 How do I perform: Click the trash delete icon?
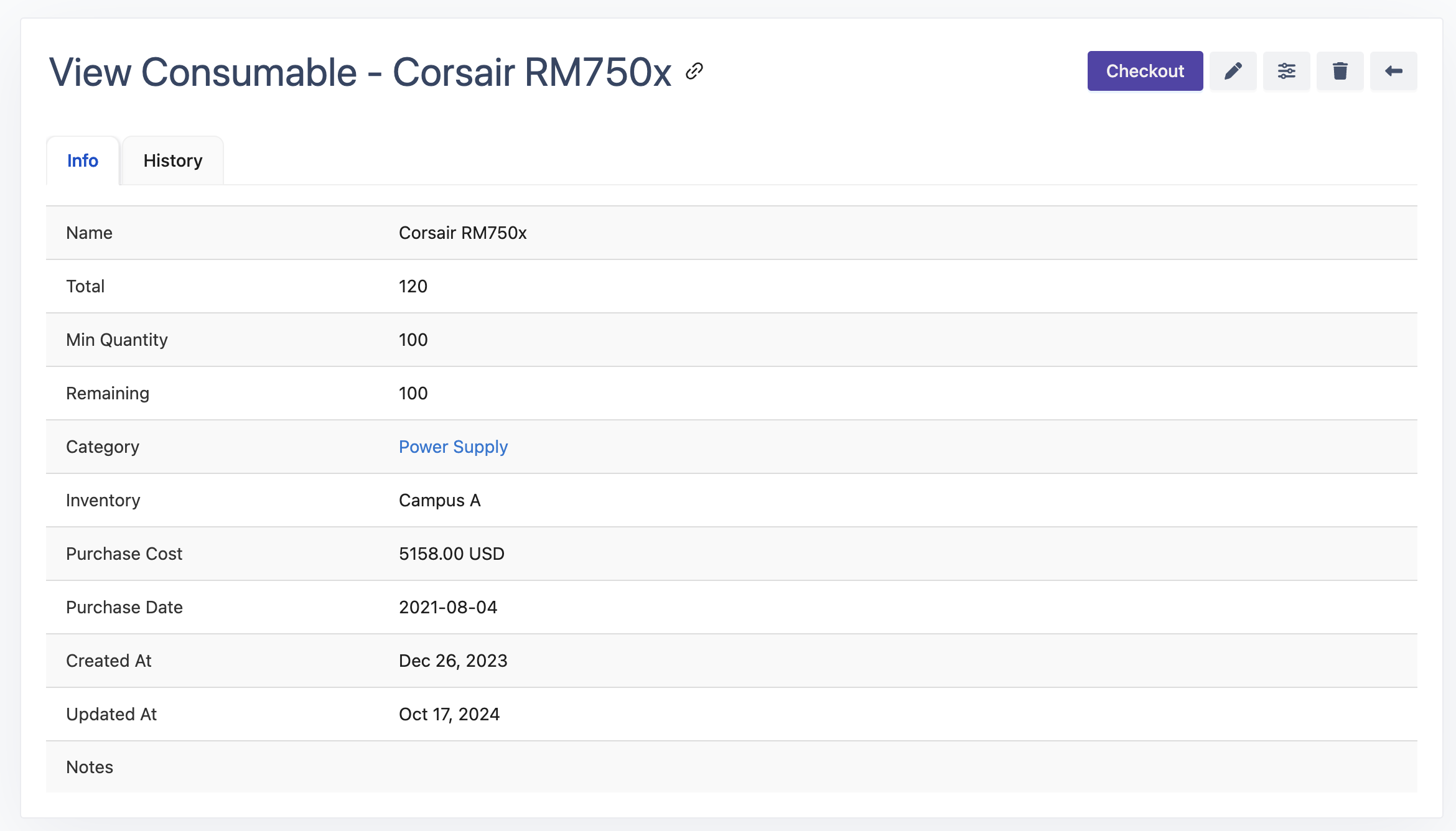point(1340,71)
